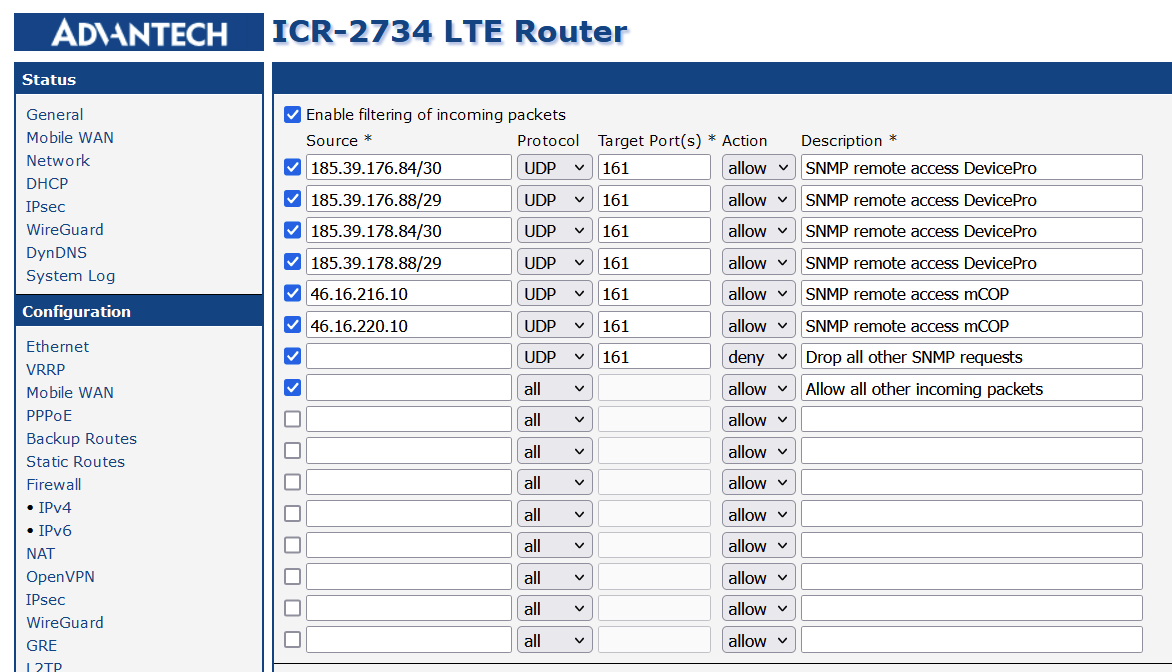Click Target Port field for source 185.39.176.84/30
The height and width of the screenshot is (672, 1172).
click(654, 167)
